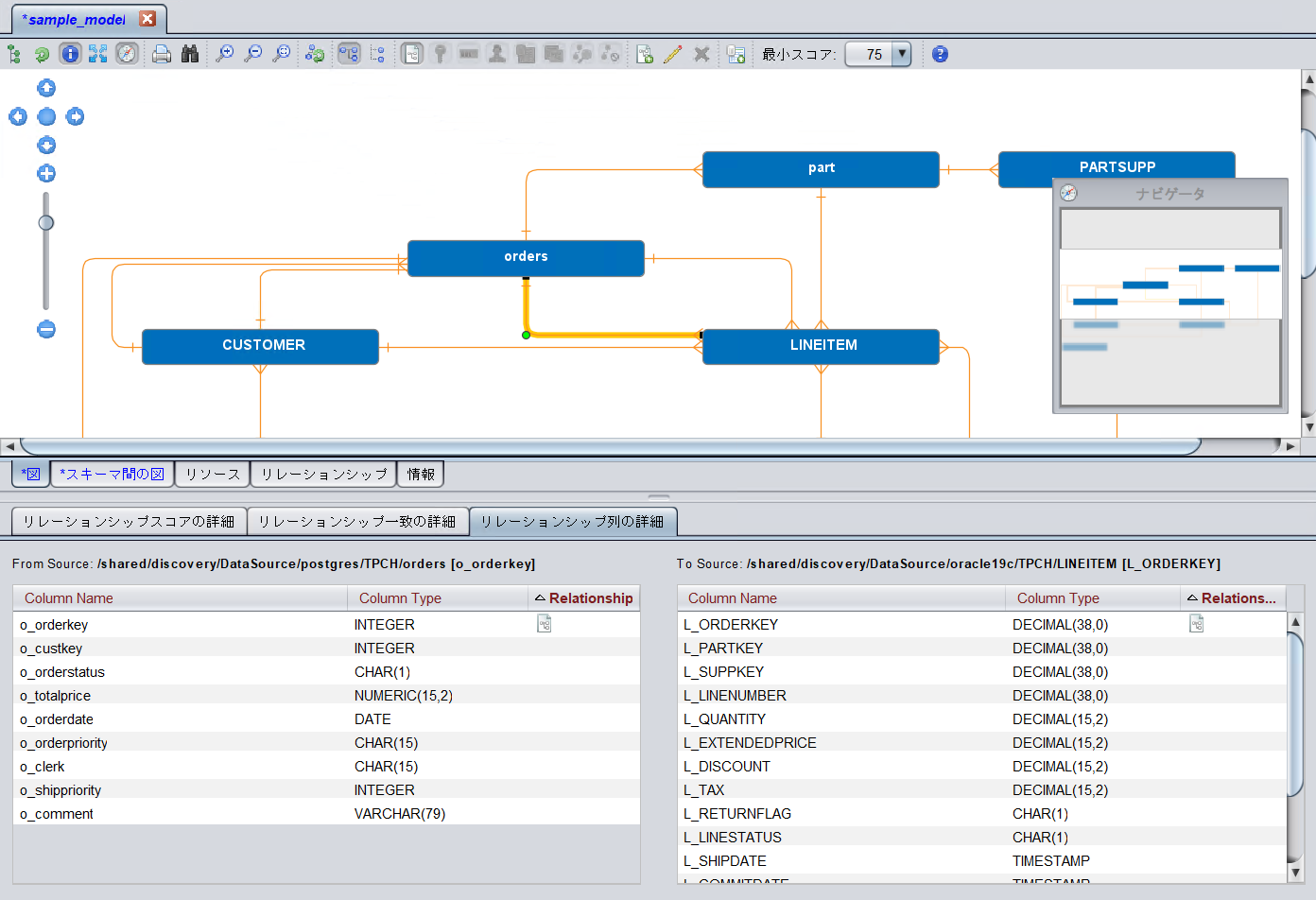Image resolution: width=1316 pixels, height=900 pixels.
Task: Select the orders table node
Action: [526, 258]
